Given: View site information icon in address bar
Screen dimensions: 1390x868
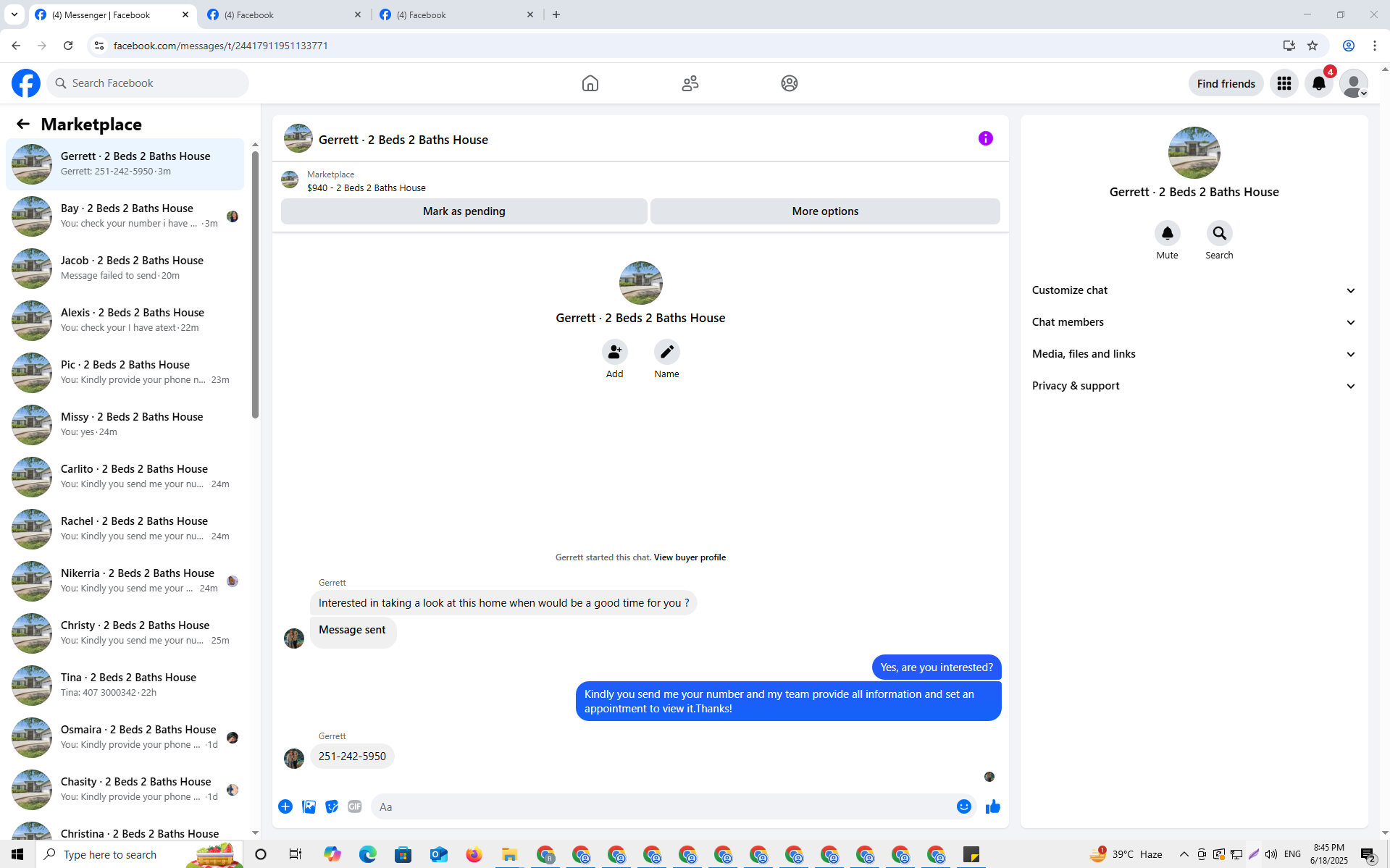Looking at the screenshot, I should click(99, 46).
